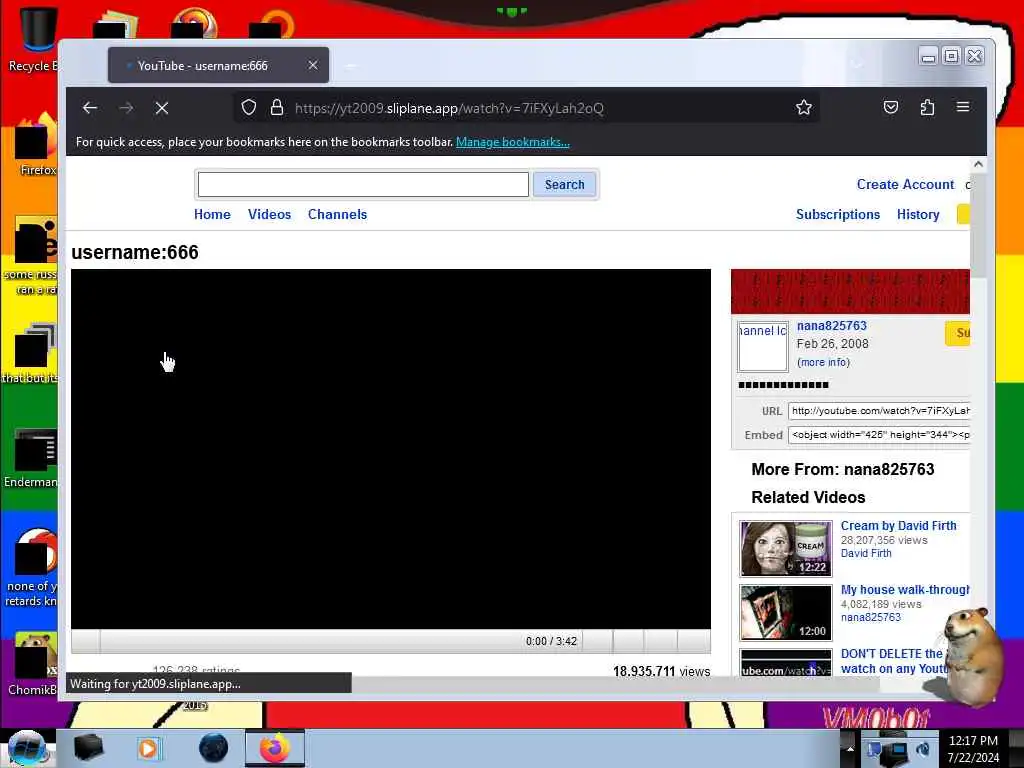Open Cream by David Firth thumbnail
The height and width of the screenshot is (768, 1024).
tap(786, 549)
